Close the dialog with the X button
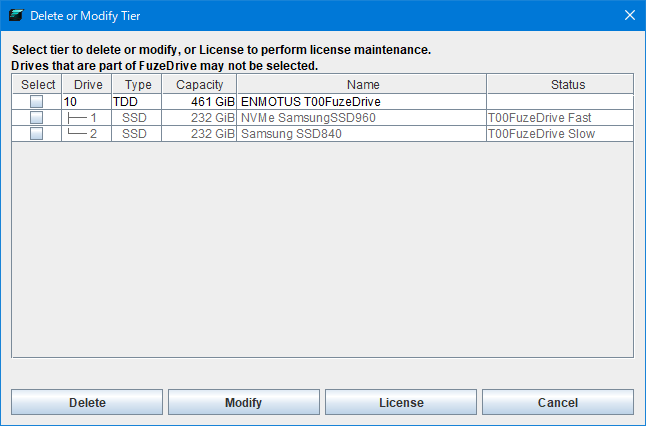This screenshot has height=426, width=646. click(x=630, y=16)
